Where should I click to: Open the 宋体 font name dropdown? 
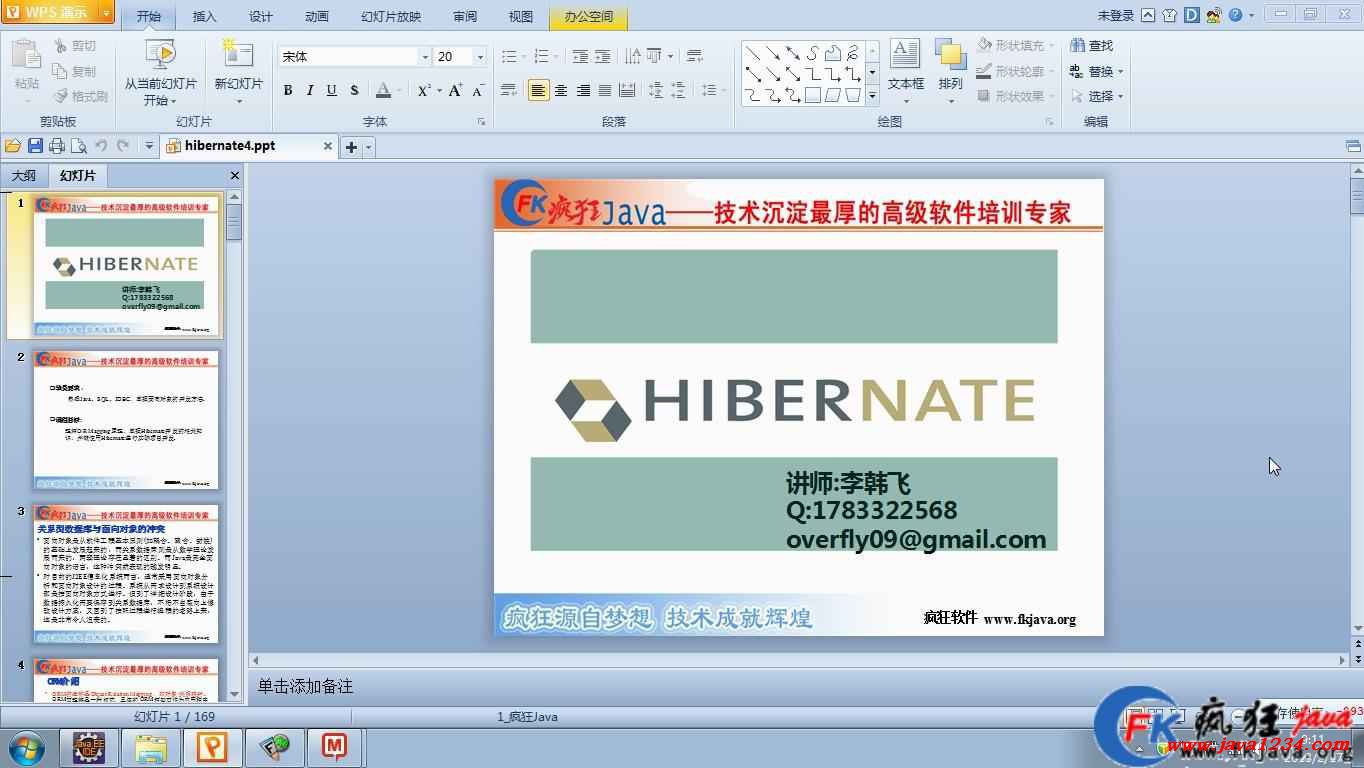pos(426,57)
